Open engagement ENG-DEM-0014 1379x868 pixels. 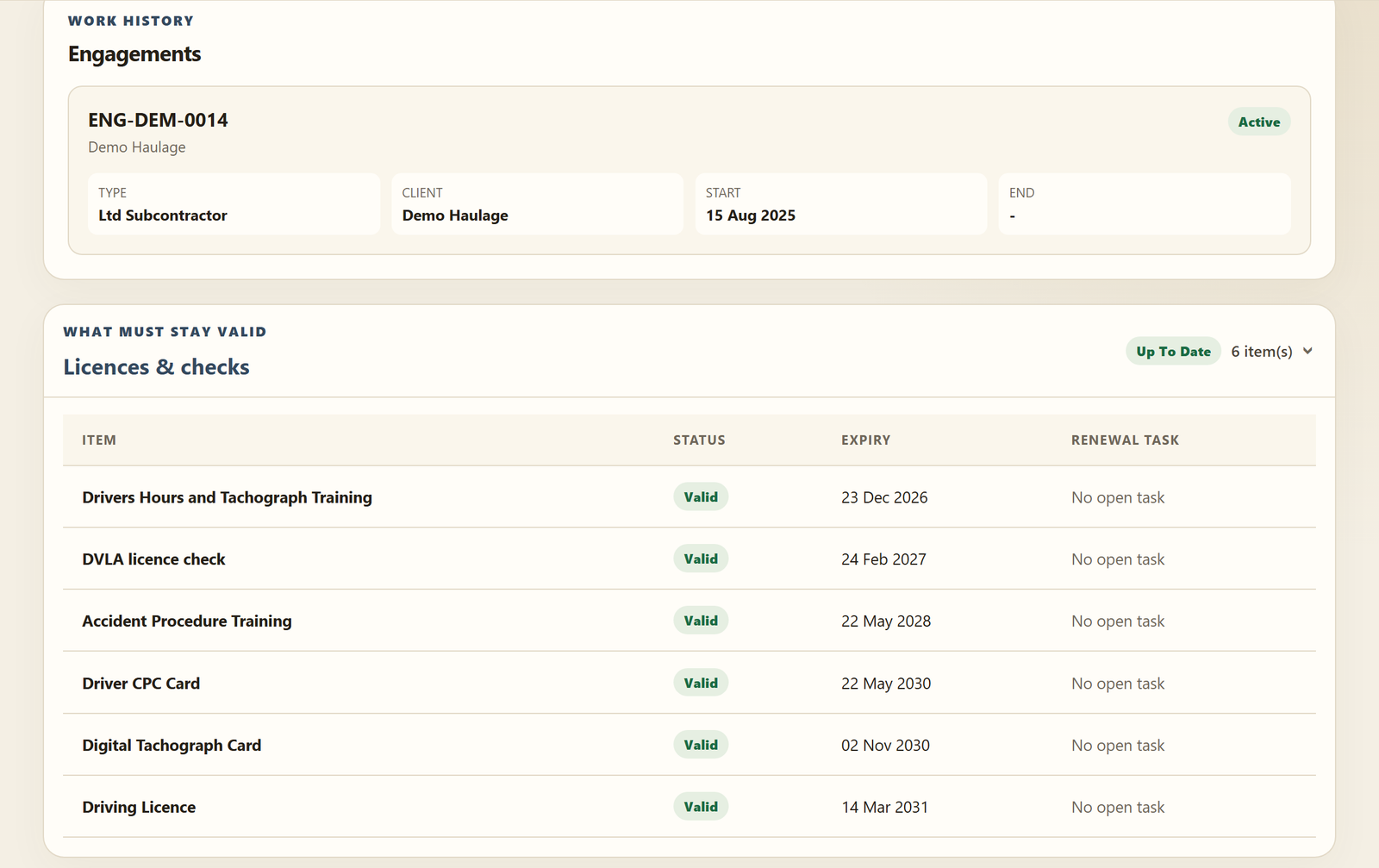(158, 120)
